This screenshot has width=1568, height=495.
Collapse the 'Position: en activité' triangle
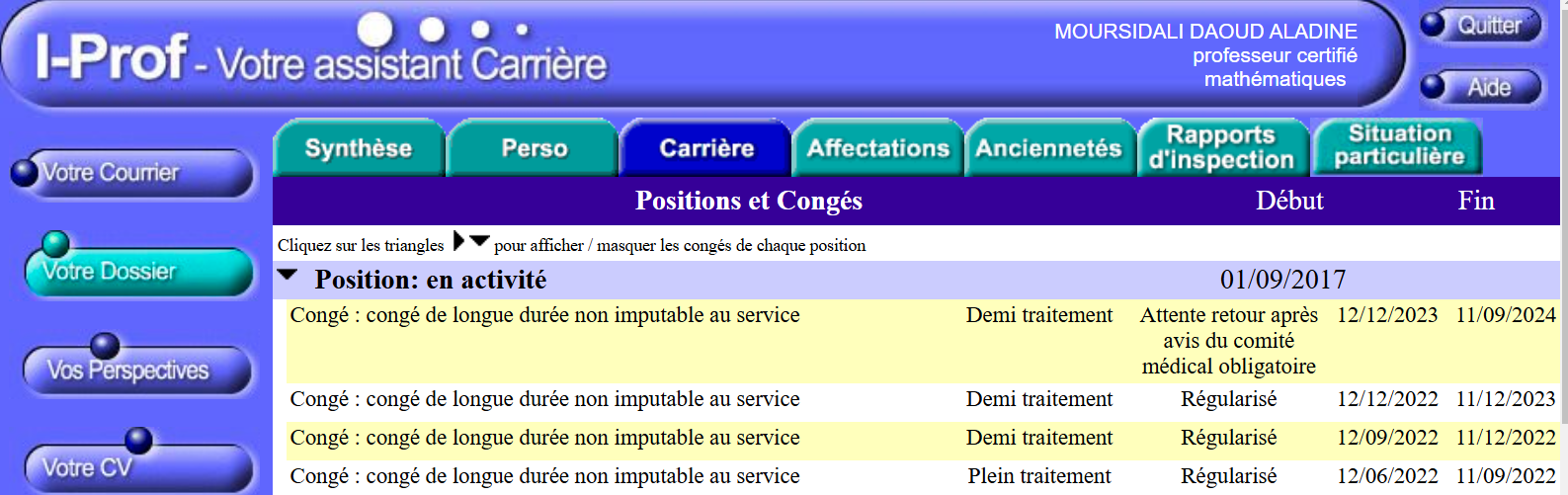288,276
